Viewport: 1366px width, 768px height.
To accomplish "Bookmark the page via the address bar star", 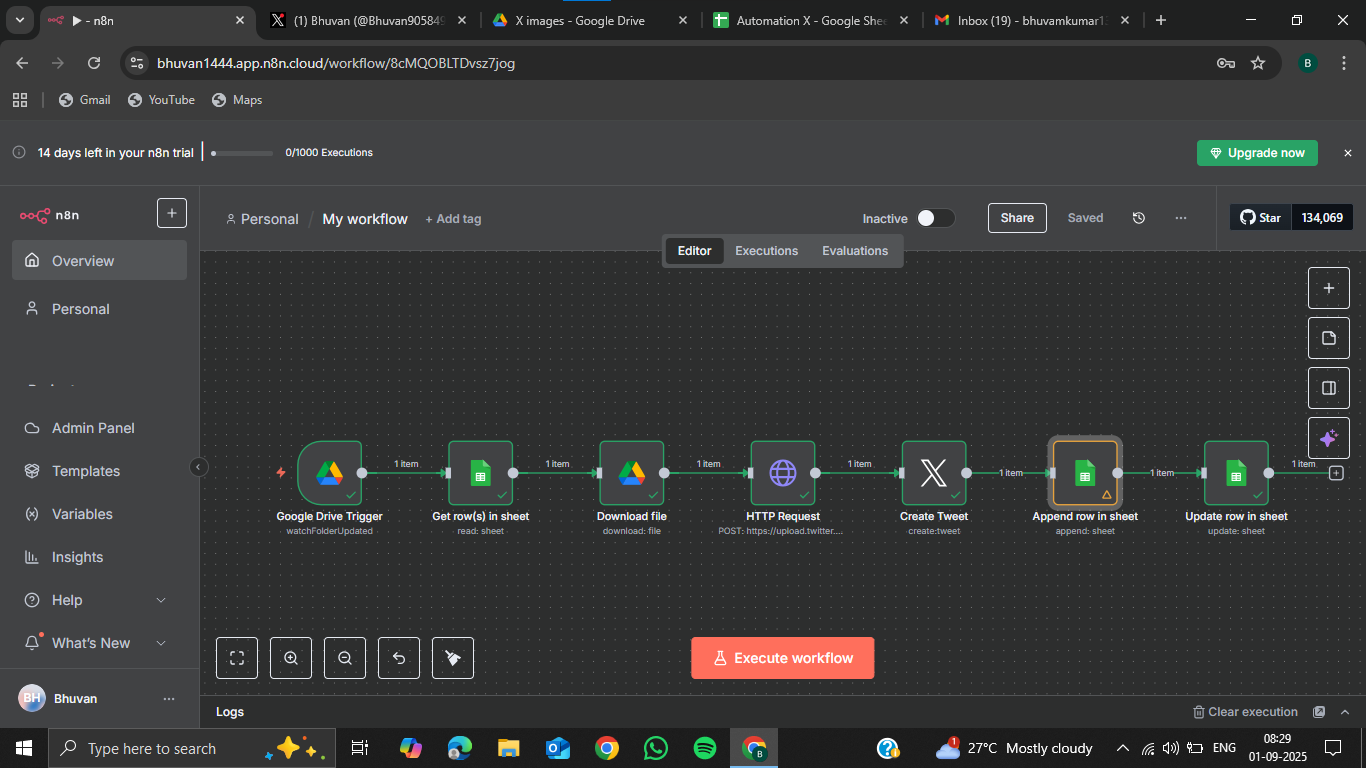I will [x=1258, y=62].
